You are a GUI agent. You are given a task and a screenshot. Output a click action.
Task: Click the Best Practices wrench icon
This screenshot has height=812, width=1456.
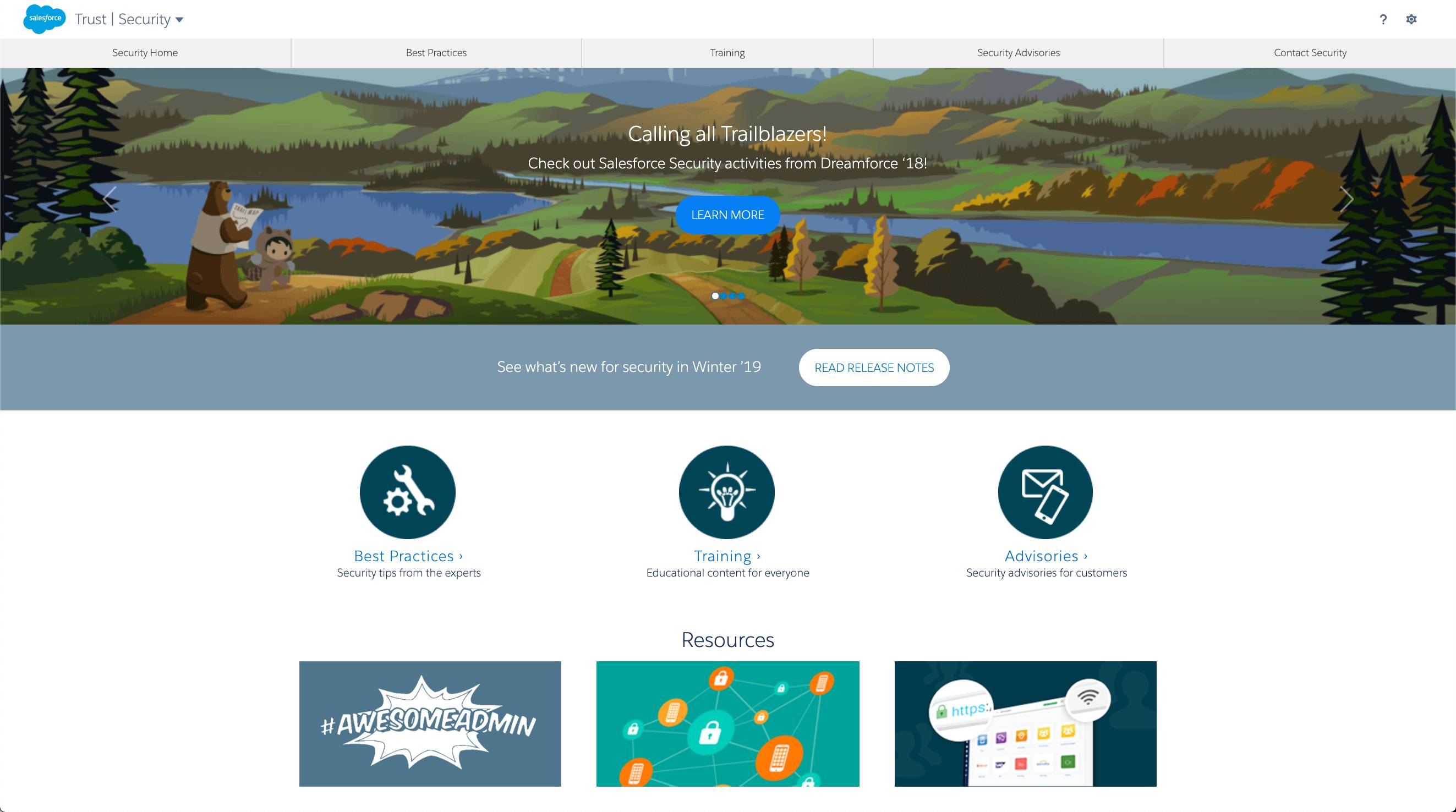pos(408,492)
